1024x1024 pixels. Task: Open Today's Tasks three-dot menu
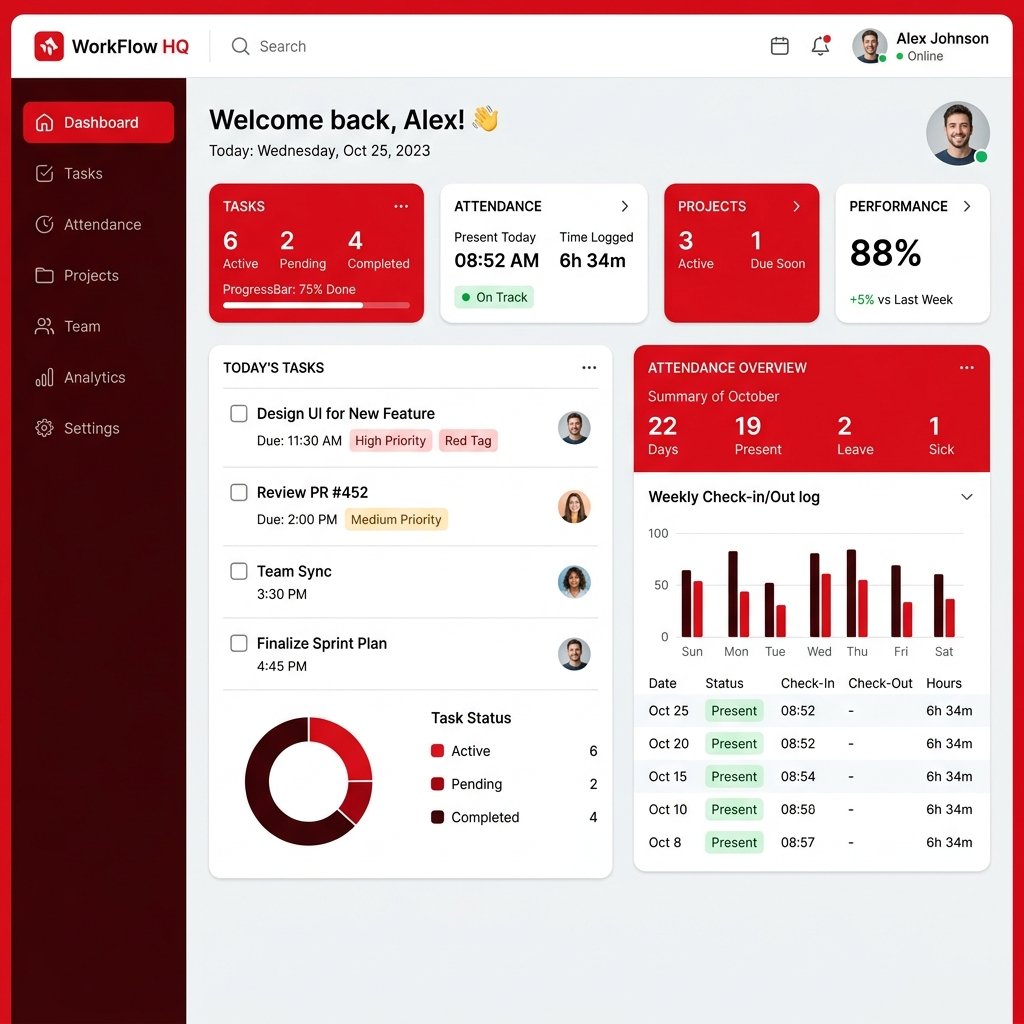[589, 368]
